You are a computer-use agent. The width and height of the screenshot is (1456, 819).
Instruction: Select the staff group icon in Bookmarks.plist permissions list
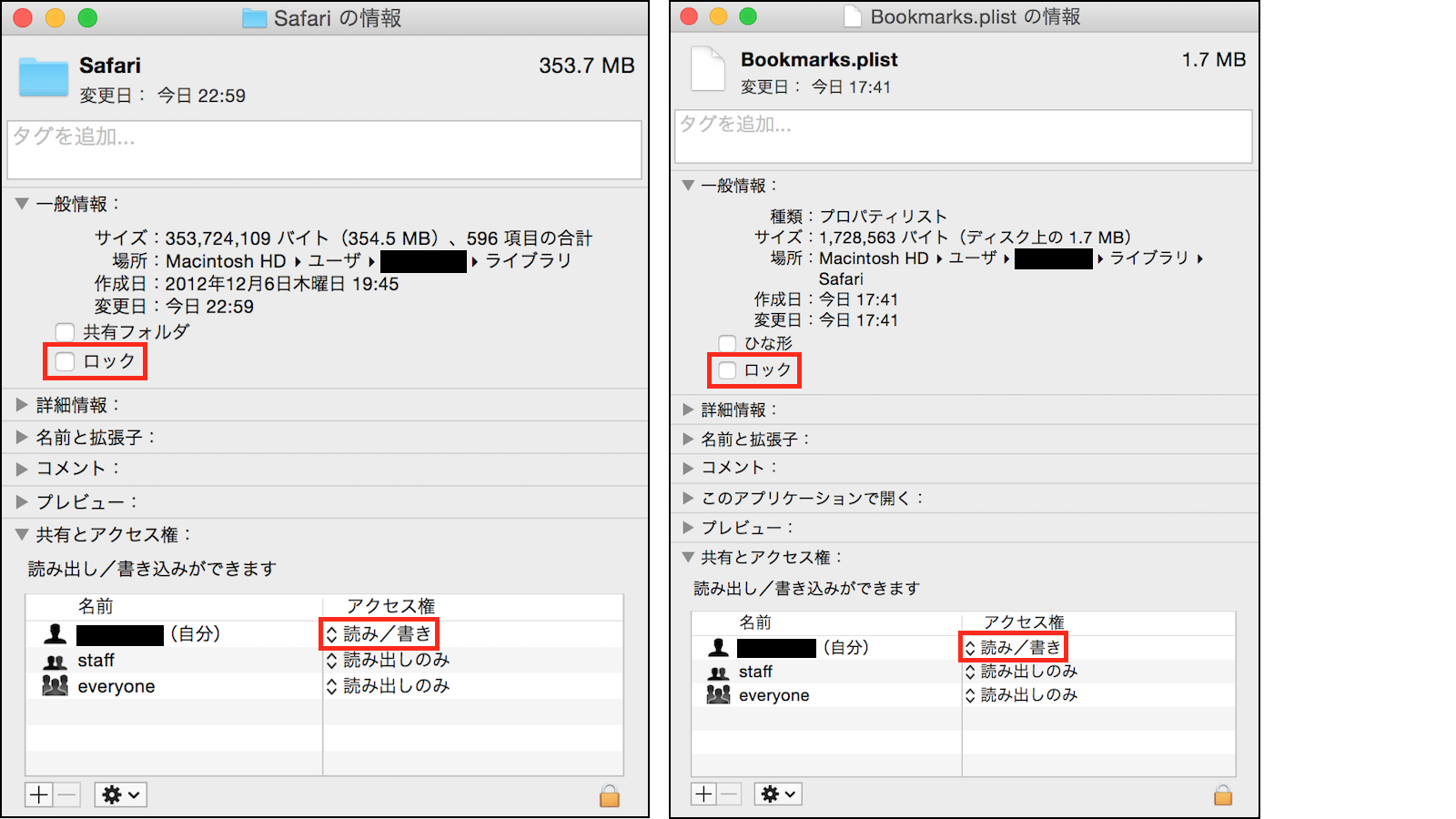719,672
